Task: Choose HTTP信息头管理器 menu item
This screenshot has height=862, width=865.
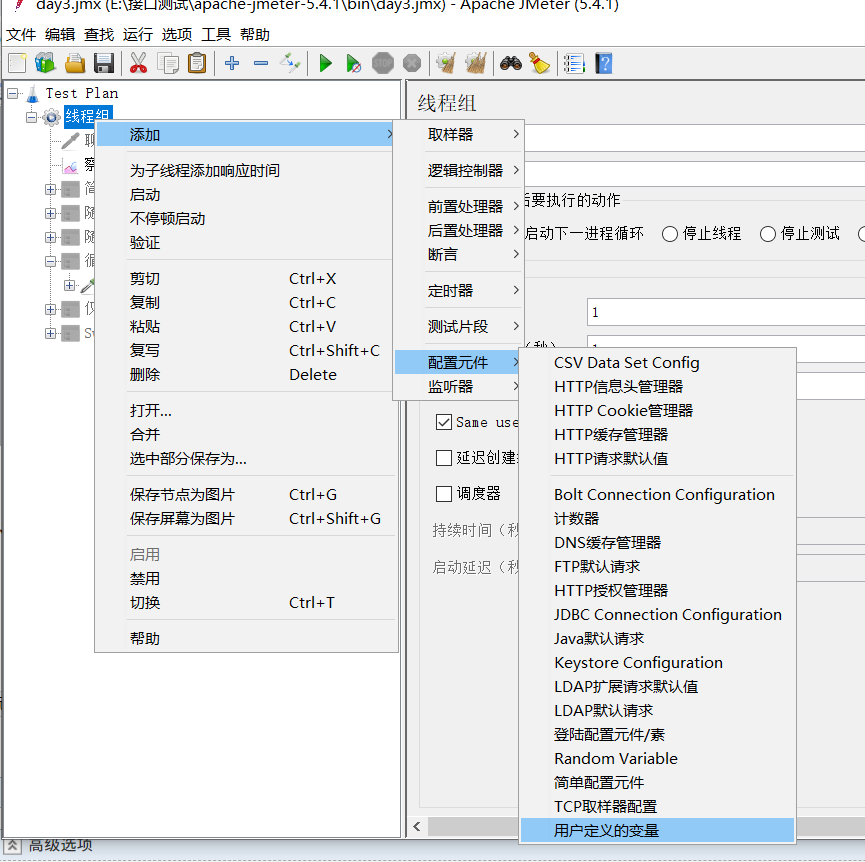Action: [657, 387]
